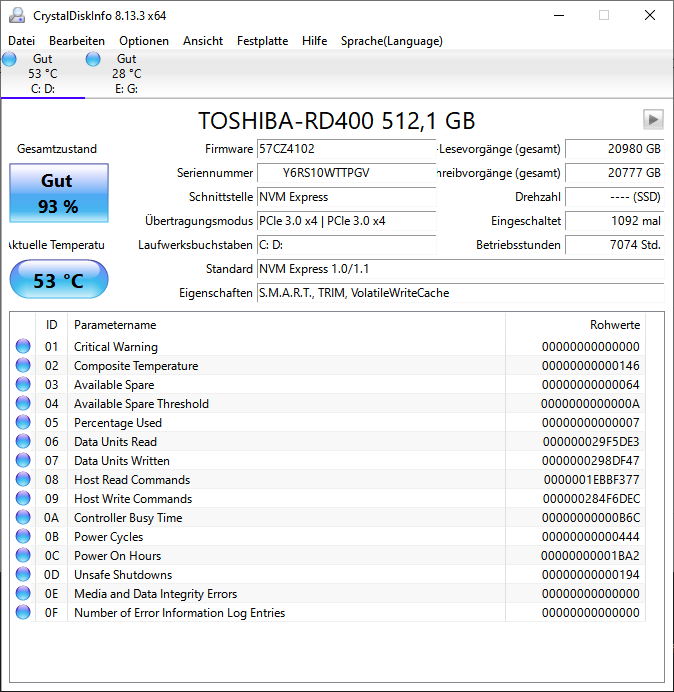Click the serial number field Y6RS10WTTPGV

(x=346, y=173)
